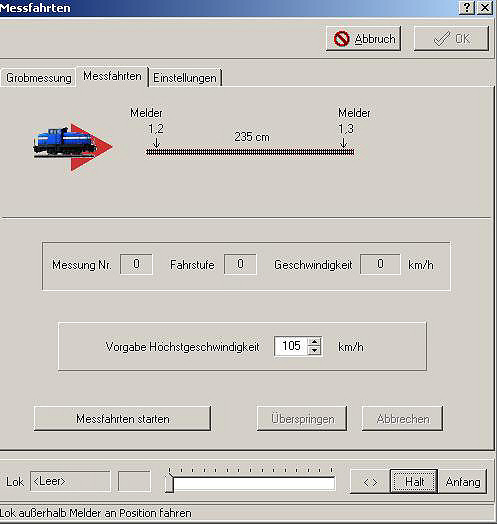Click the speed slider handle
Viewport: 497px width, 524px height.
[170, 482]
